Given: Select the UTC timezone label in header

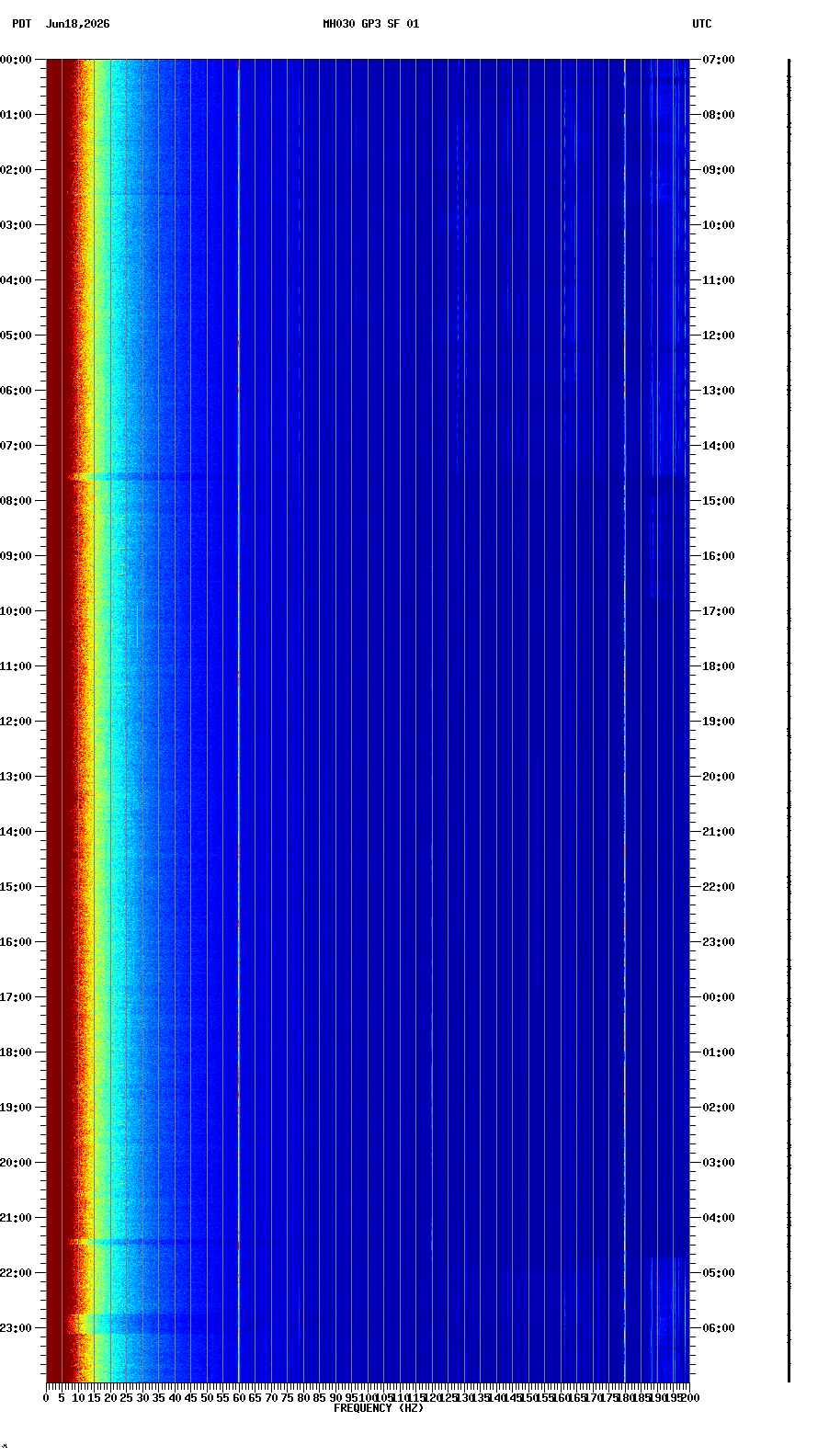Looking at the screenshot, I should coord(702,24).
